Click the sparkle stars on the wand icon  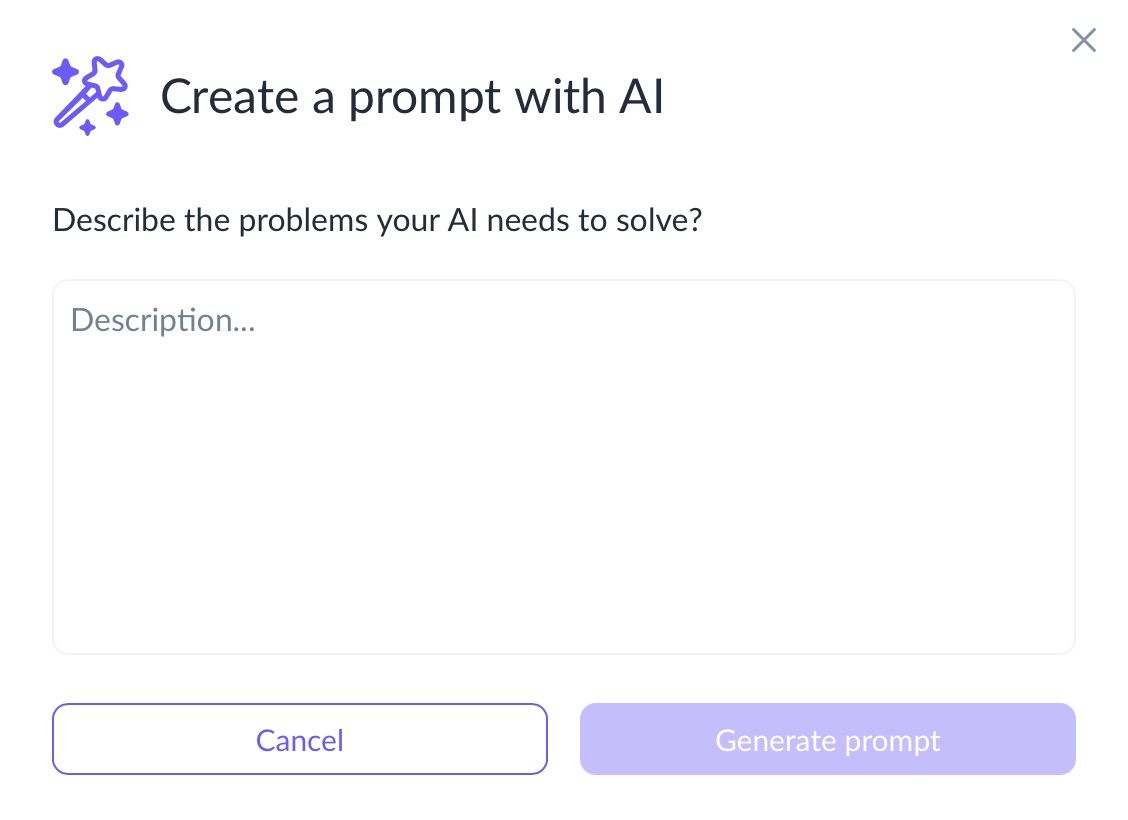coord(68,72)
